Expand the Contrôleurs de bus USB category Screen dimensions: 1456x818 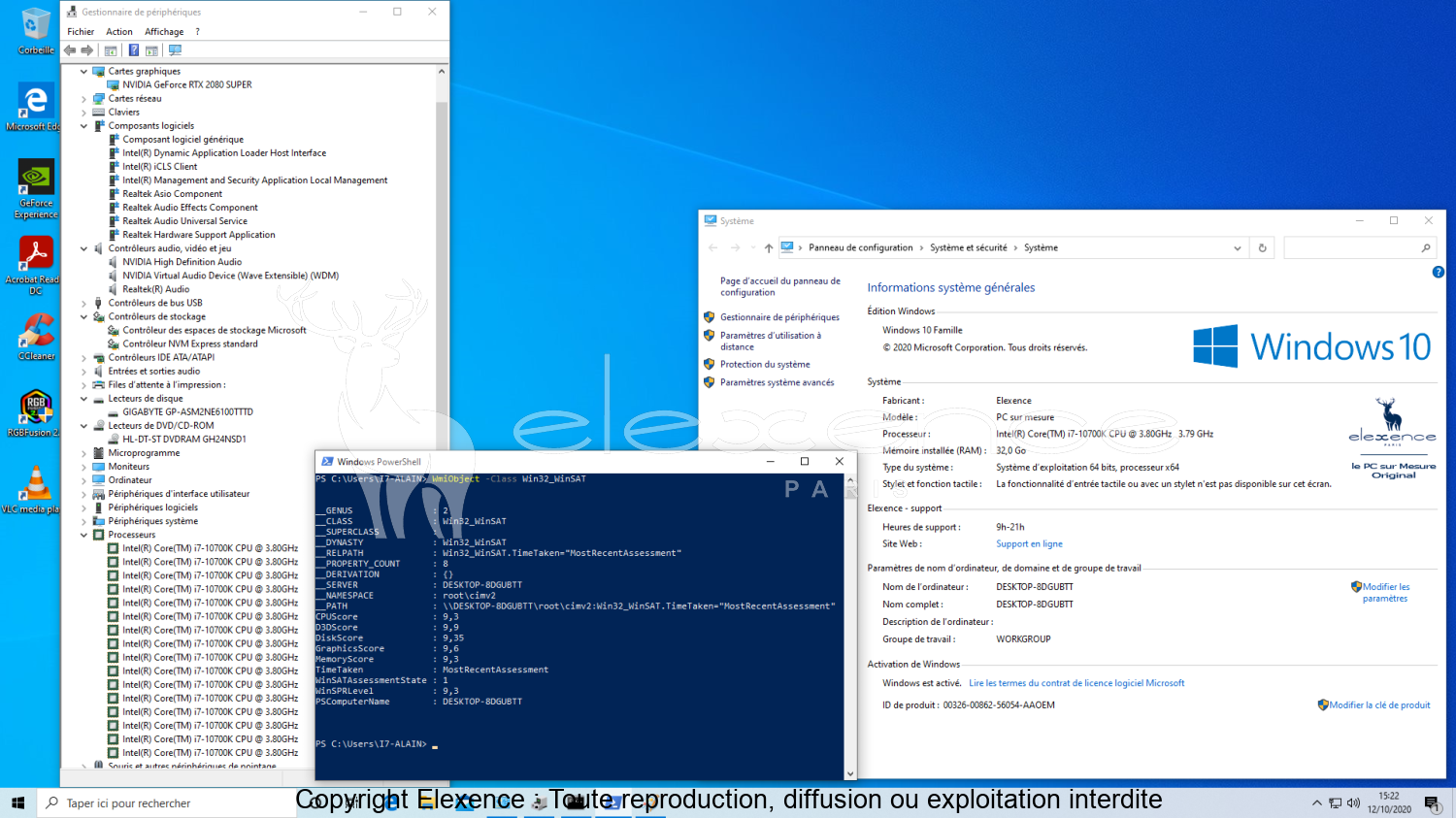tap(84, 303)
